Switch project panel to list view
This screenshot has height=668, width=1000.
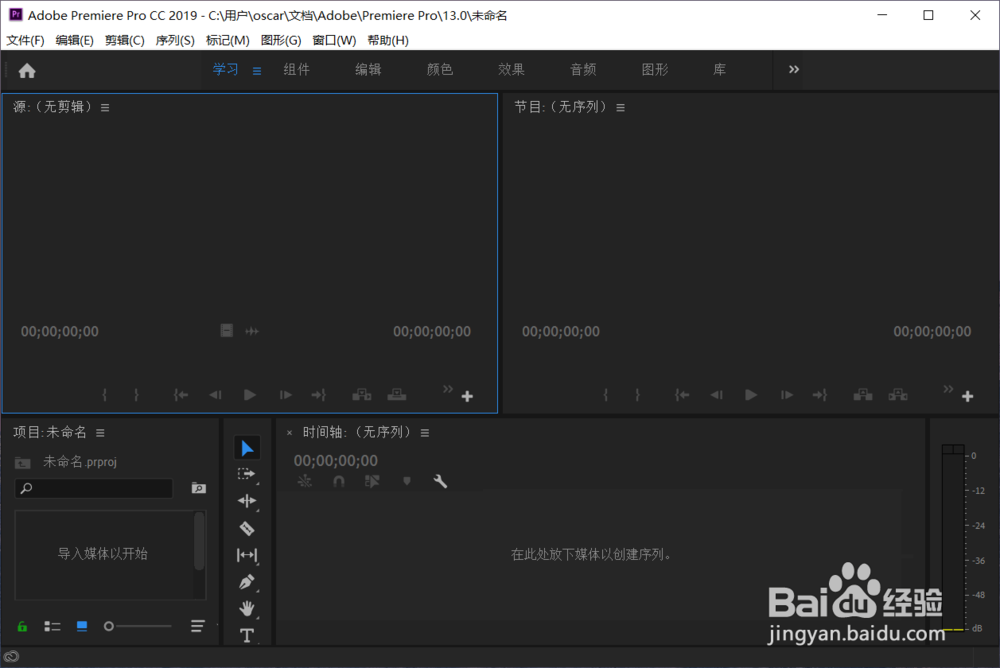(x=52, y=626)
